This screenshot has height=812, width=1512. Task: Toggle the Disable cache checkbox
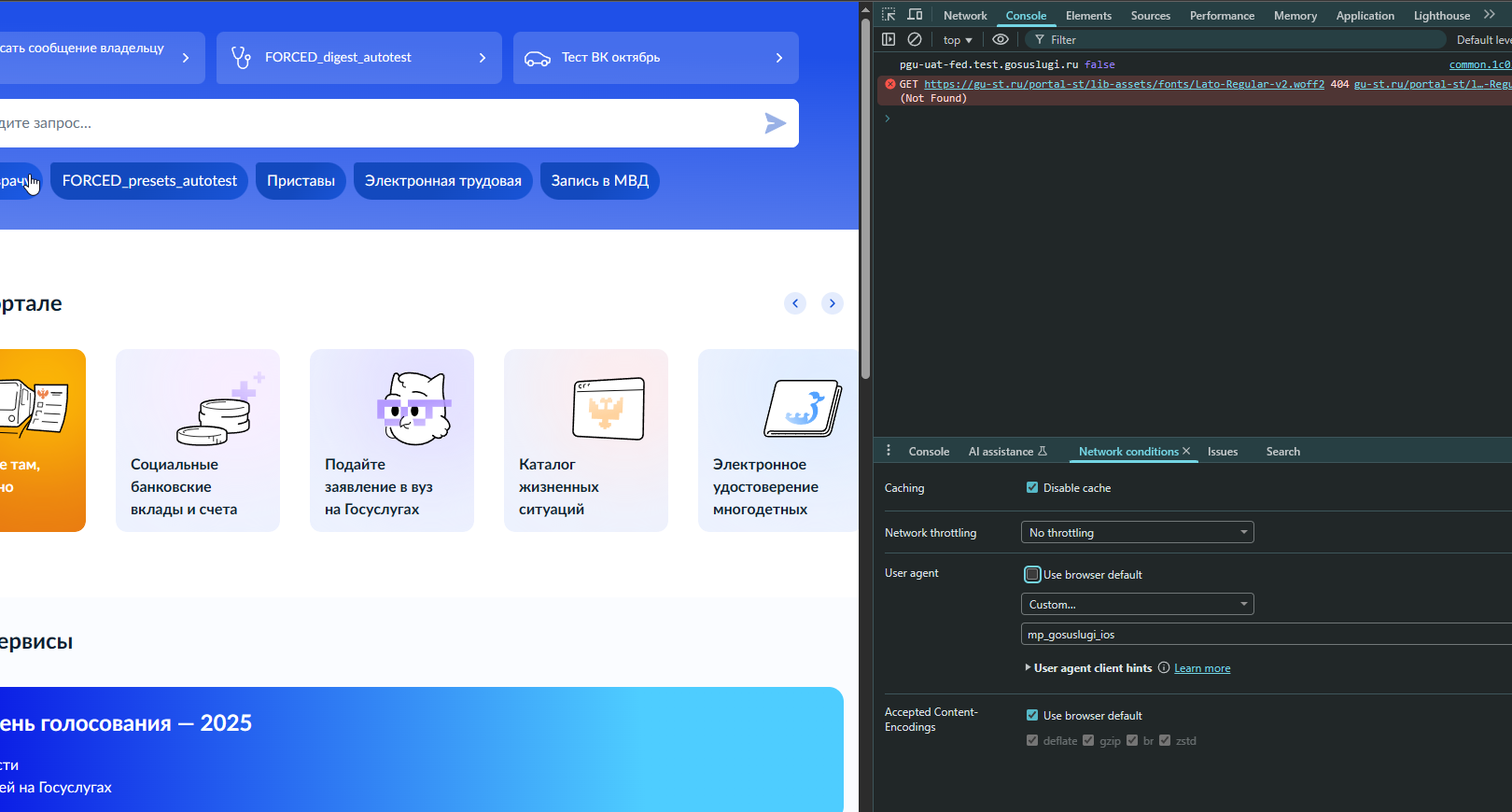point(1032,487)
